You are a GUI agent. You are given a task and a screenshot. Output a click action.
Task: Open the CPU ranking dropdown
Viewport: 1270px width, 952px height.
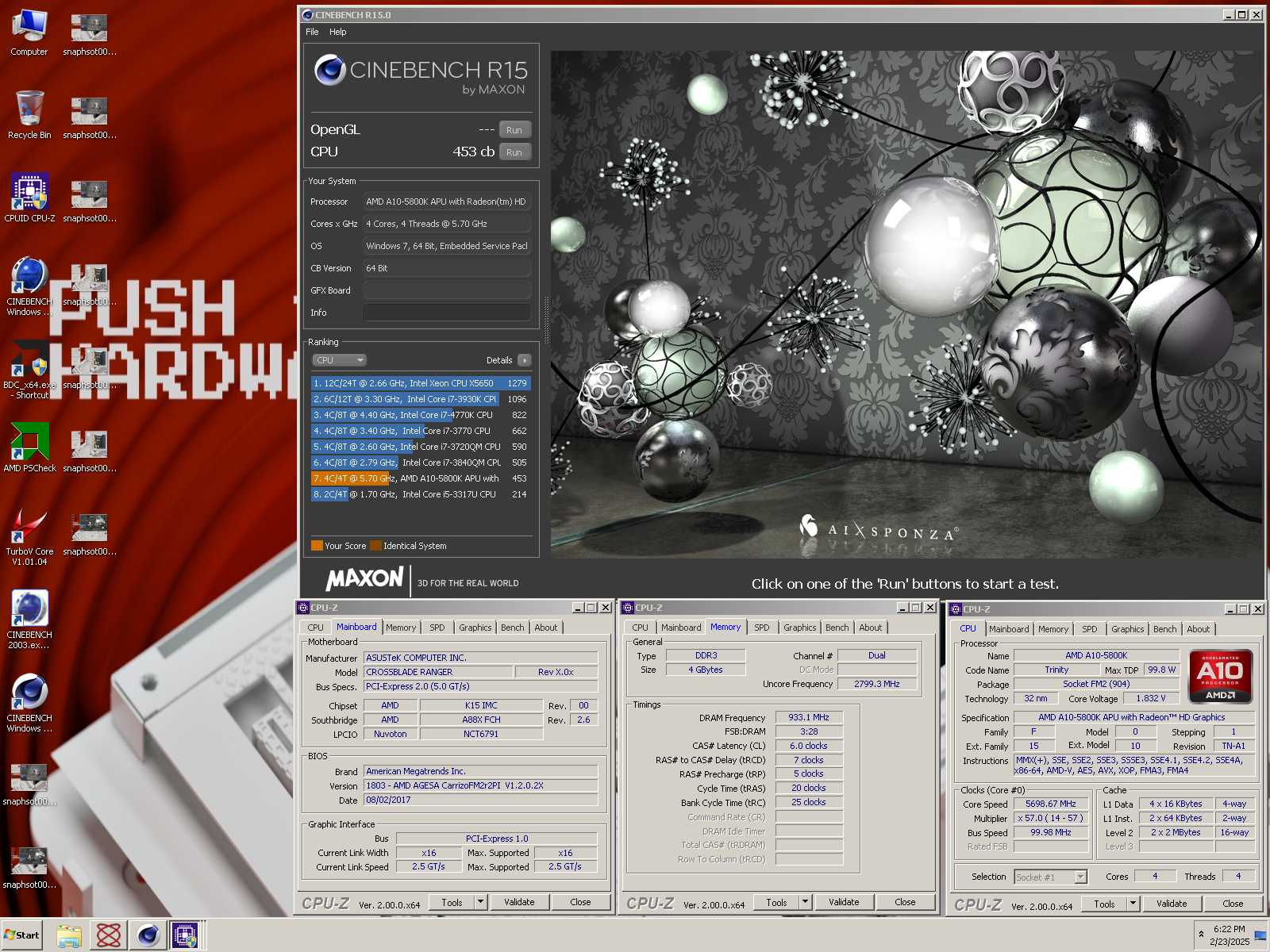pyautogui.click(x=339, y=360)
